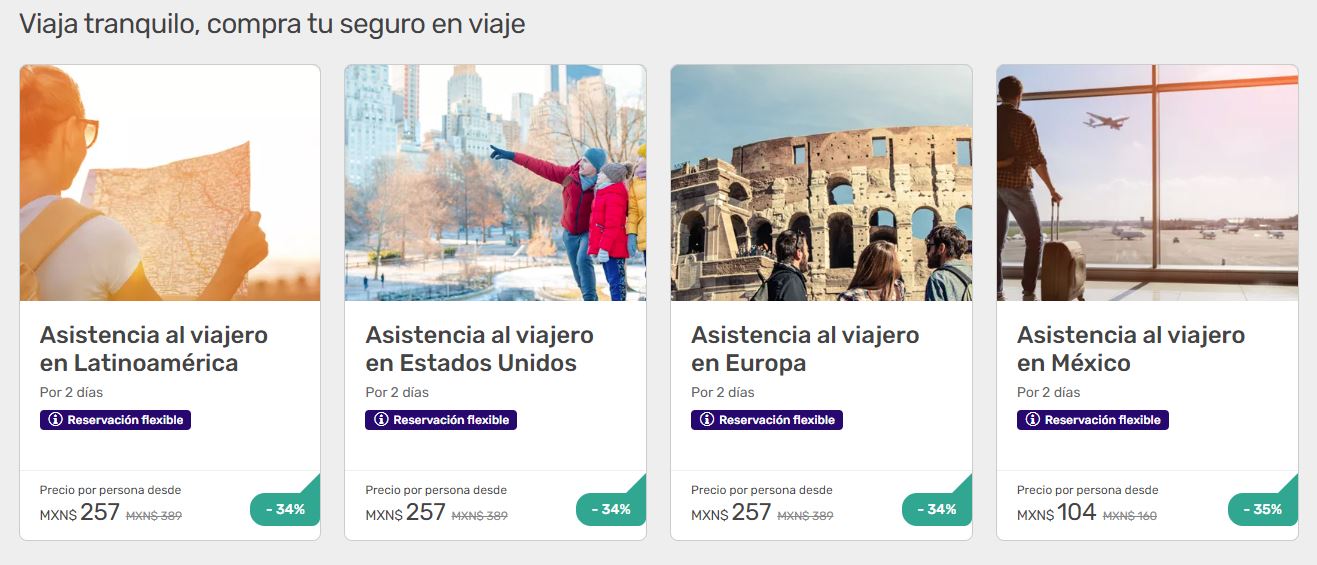
Task: Select Asistencia al viajero en Estados Unidos title
Action: (480, 348)
